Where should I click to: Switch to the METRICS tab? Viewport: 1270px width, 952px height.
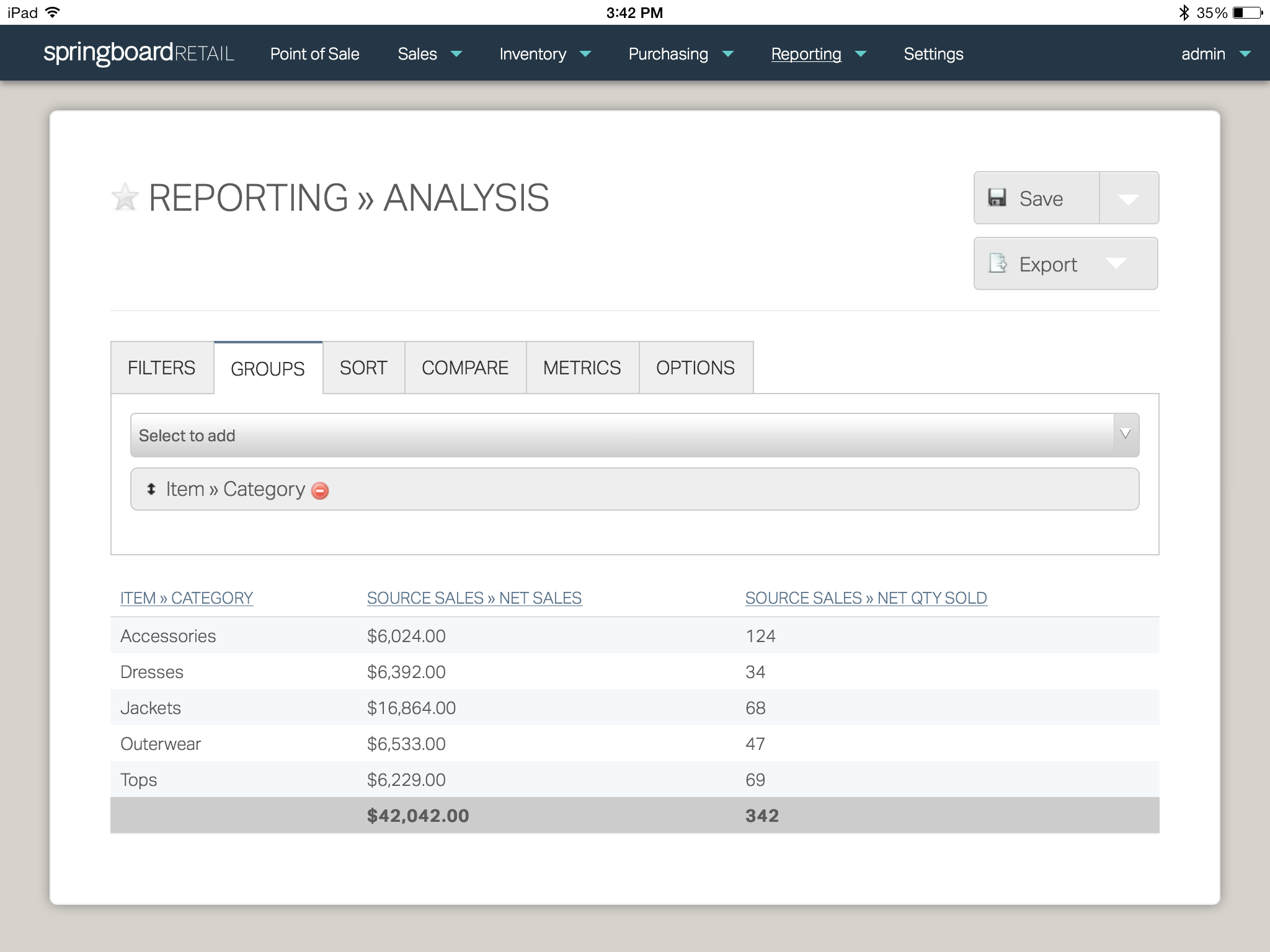(582, 368)
